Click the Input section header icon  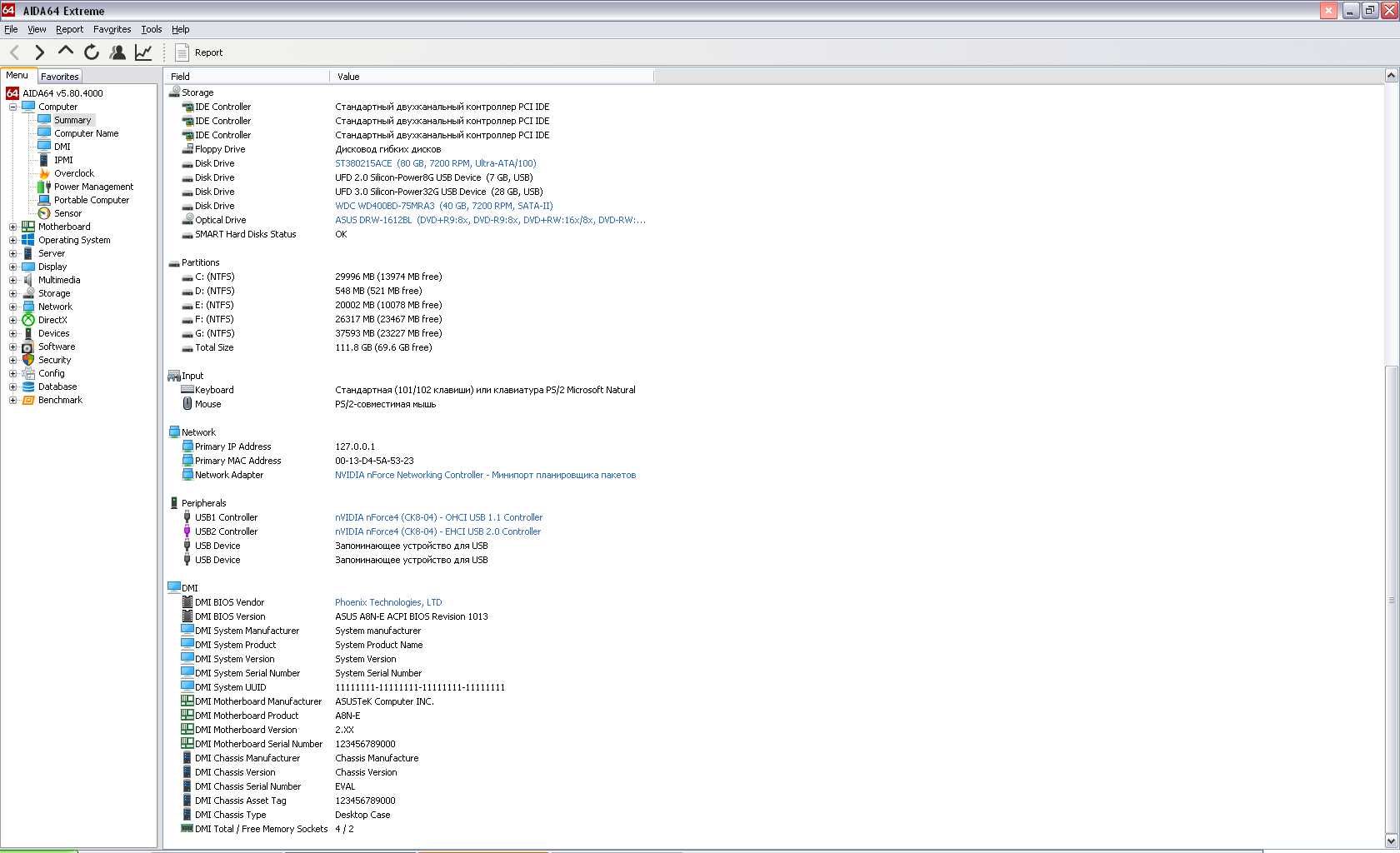[174, 376]
